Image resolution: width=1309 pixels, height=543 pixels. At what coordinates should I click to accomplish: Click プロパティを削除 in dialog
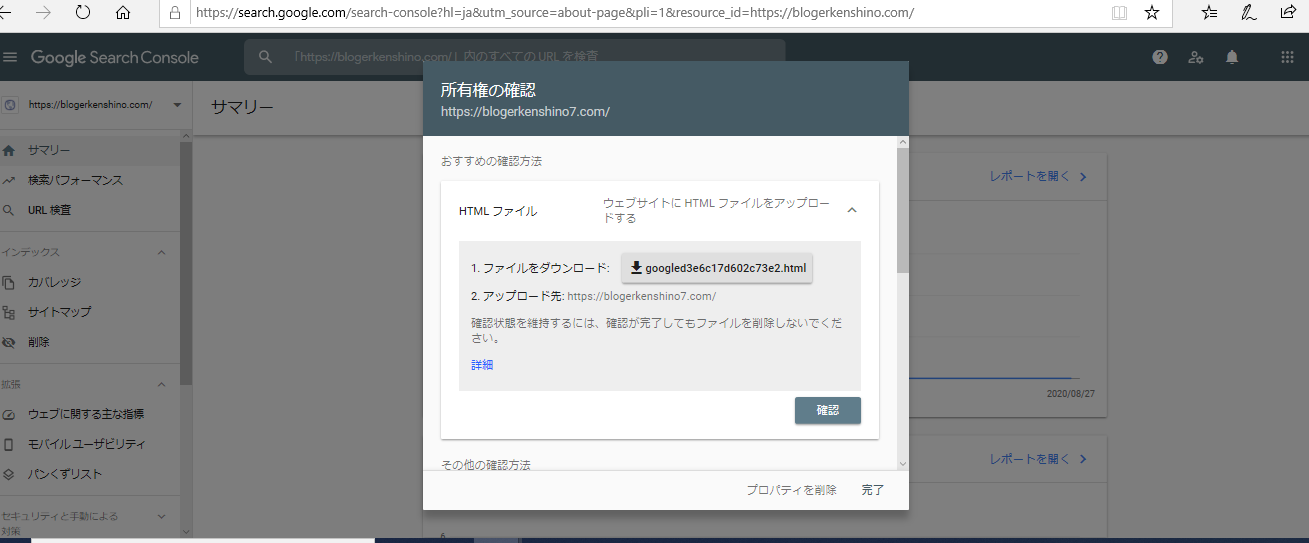coord(791,490)
